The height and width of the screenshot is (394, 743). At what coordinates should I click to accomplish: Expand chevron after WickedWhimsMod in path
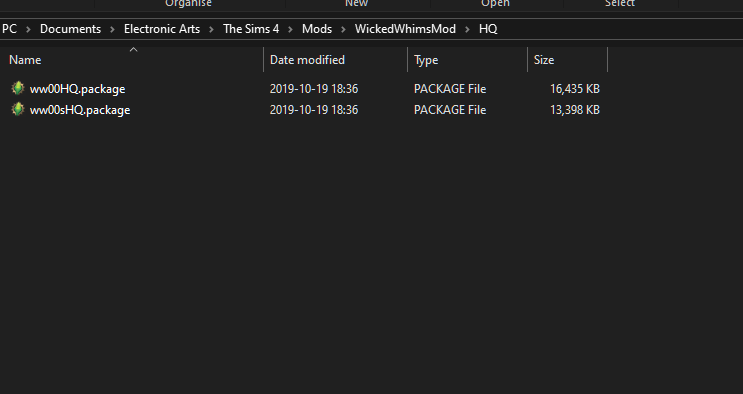(467, 29)
